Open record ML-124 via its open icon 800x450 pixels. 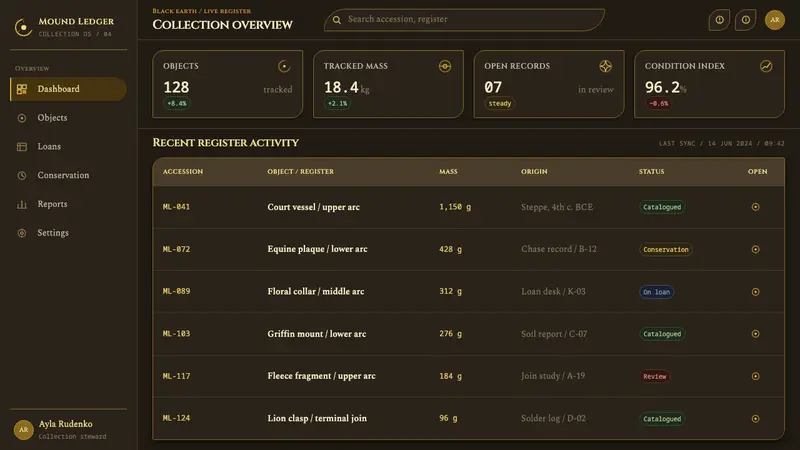756,419
